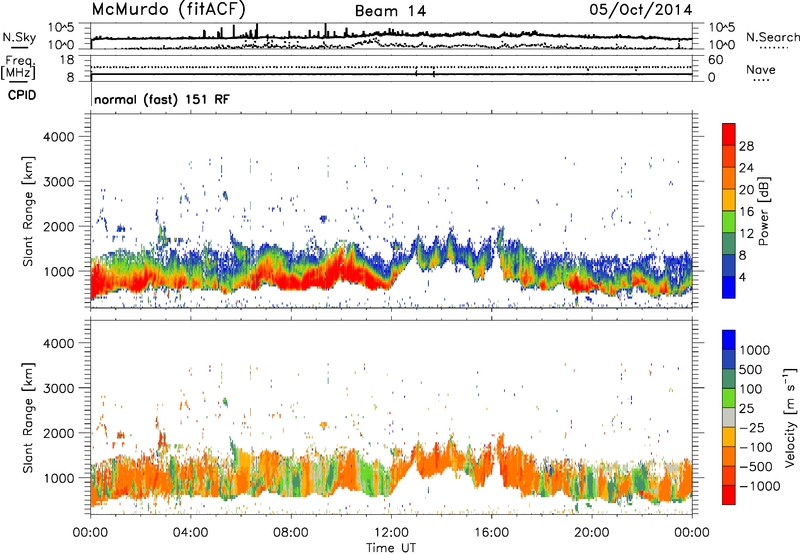Click the N.Sky legend label
Screen dimensions: 800x554
coord(19,37)
